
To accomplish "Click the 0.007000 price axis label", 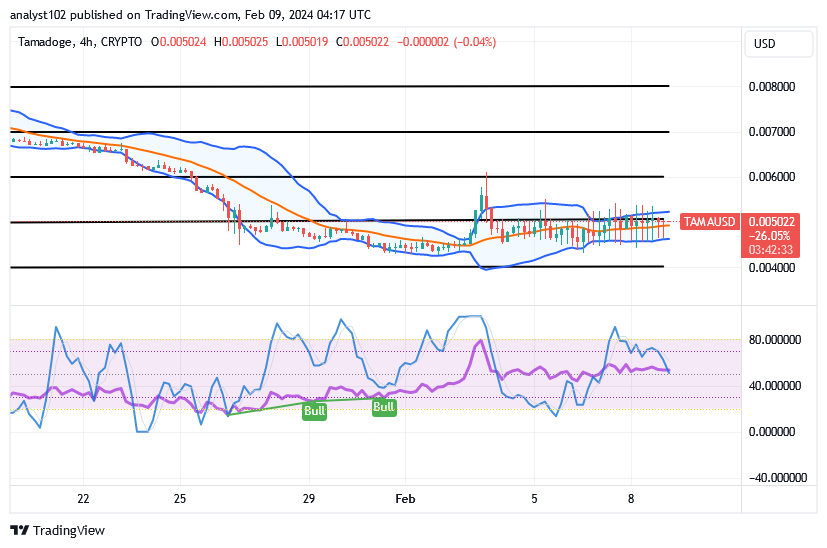I will pyautogui.click(x=772, y=131).
